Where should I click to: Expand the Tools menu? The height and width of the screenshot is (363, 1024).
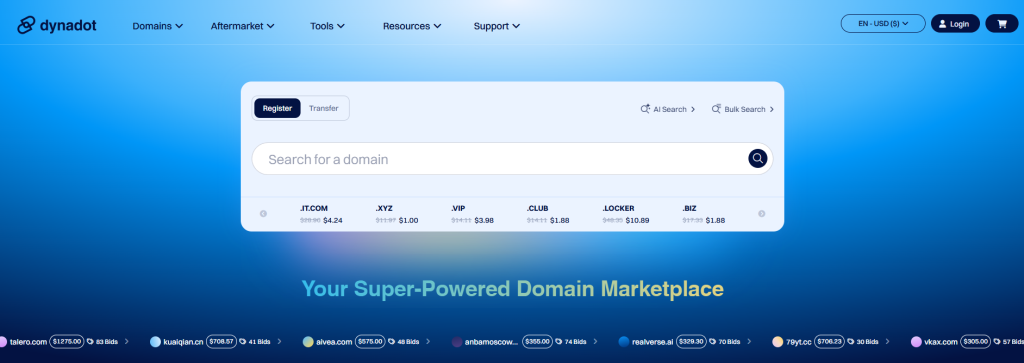[327, 26]
